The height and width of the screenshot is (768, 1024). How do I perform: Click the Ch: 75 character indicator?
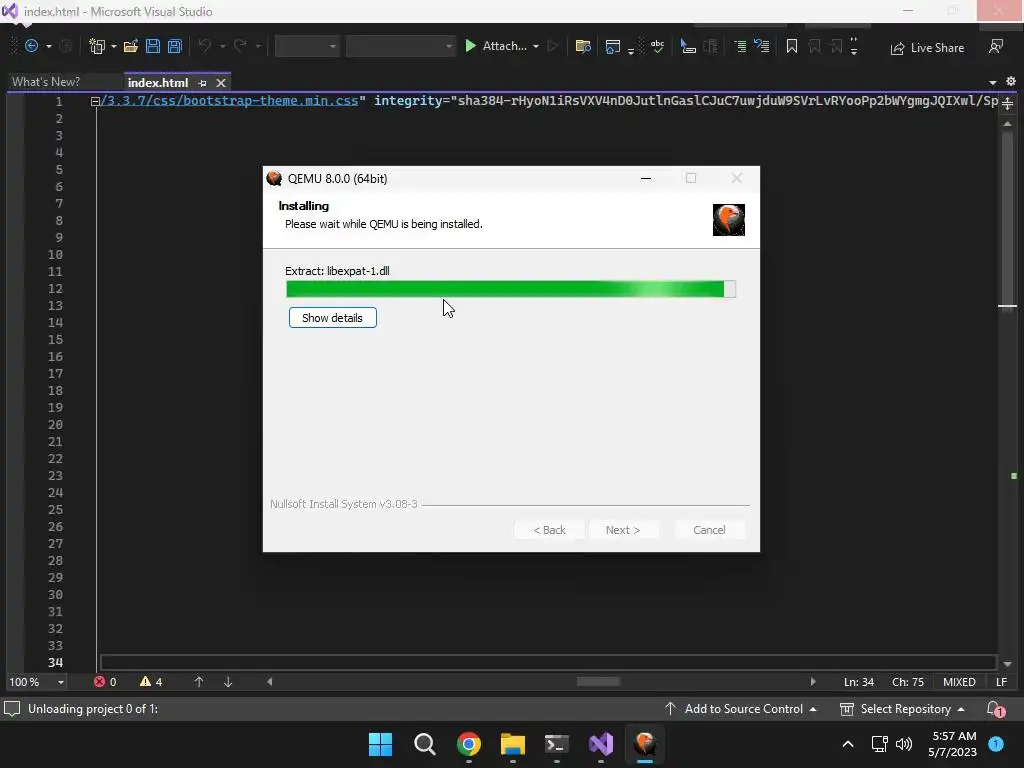click(x=908, y=682)
